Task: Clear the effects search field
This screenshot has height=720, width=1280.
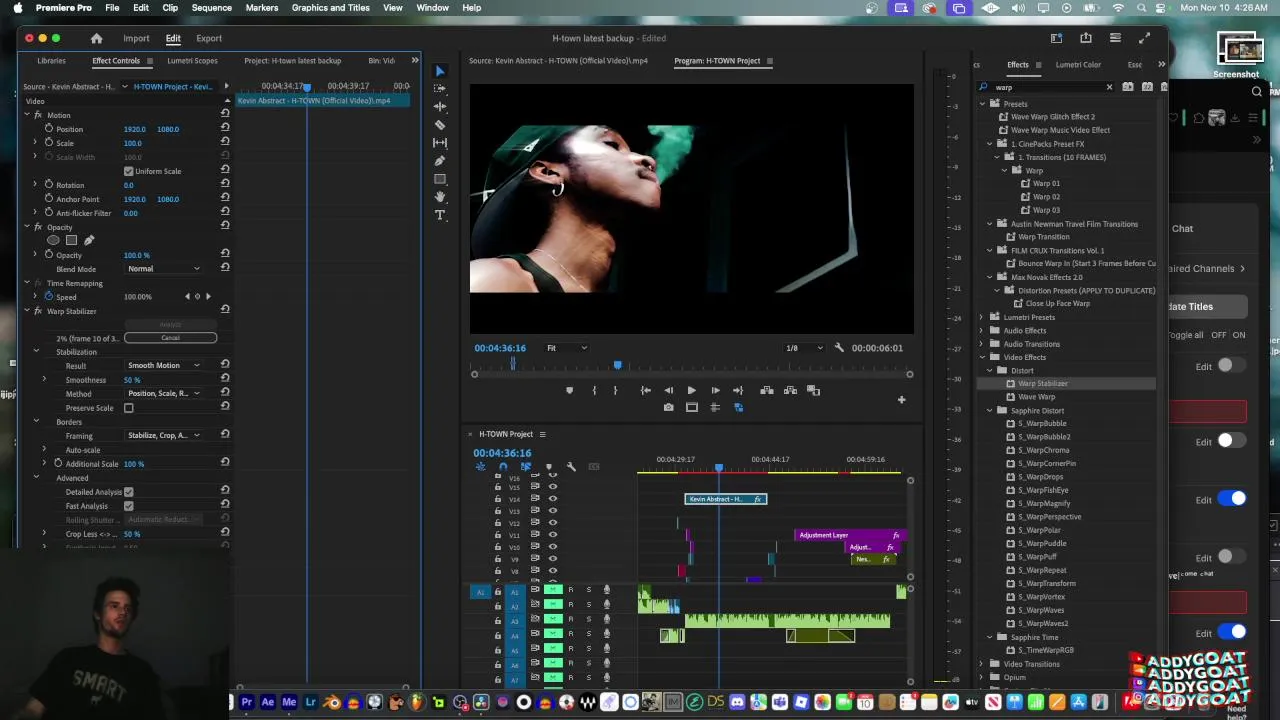Action: coord(1109,87)
